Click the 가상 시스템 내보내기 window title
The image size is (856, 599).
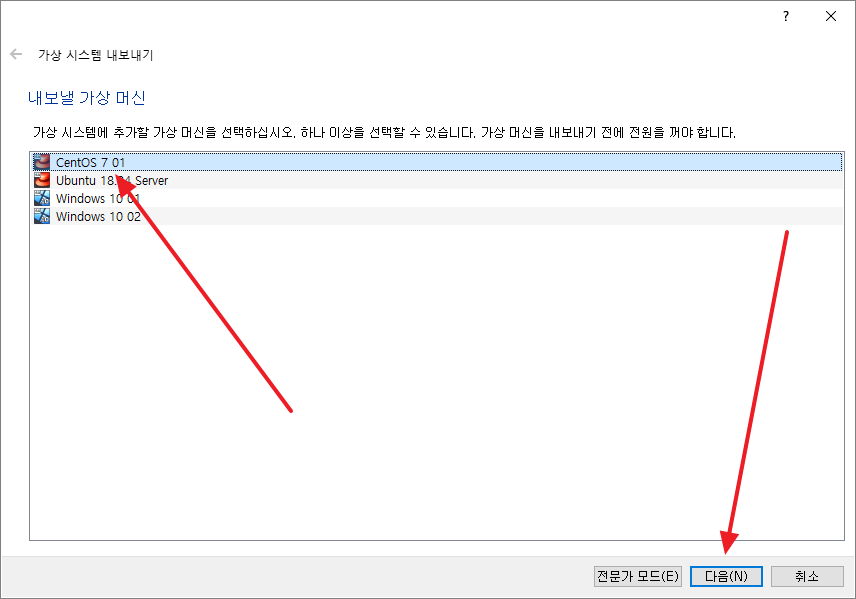96,55
